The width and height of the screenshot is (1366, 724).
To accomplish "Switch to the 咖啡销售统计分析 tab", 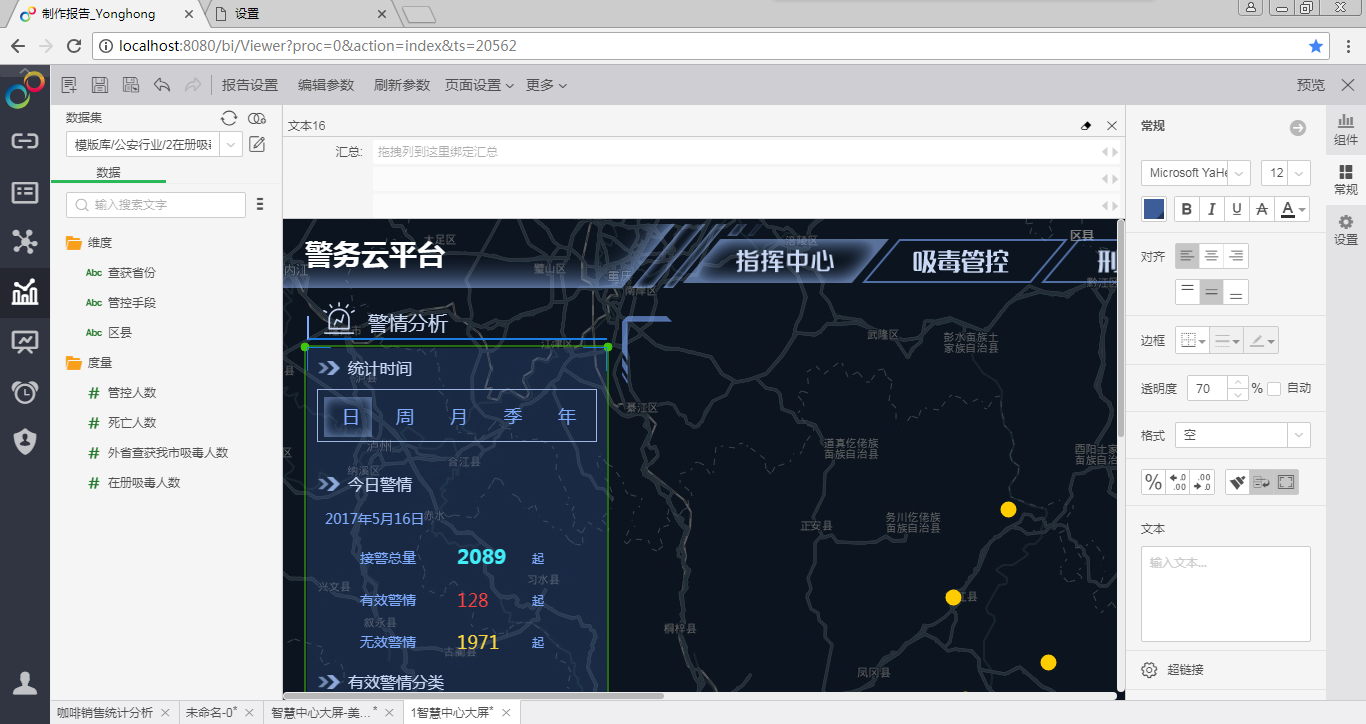I will point(105,713).
